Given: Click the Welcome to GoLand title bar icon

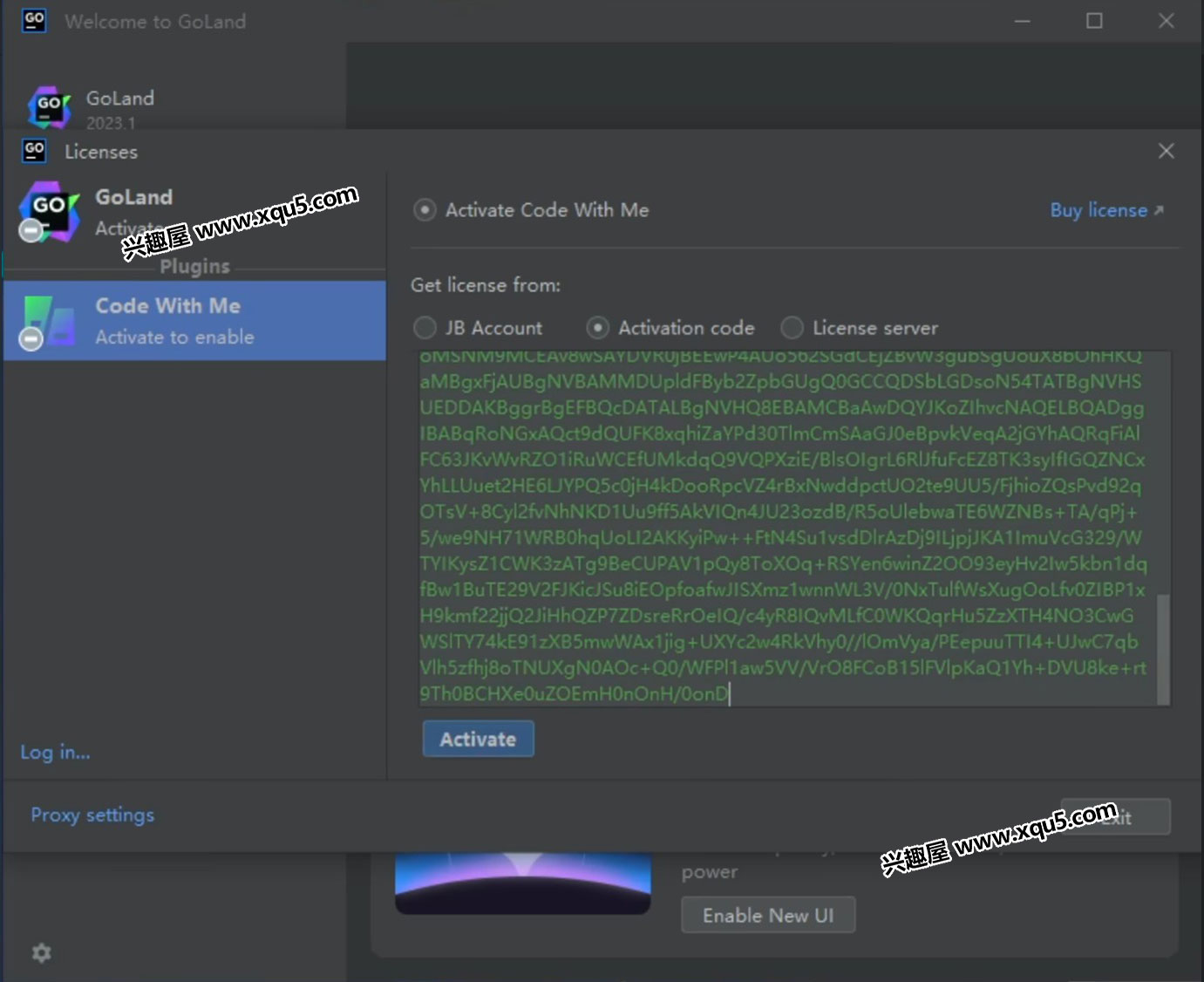Looking at the screenshot, I should click(x=34, y=20).
